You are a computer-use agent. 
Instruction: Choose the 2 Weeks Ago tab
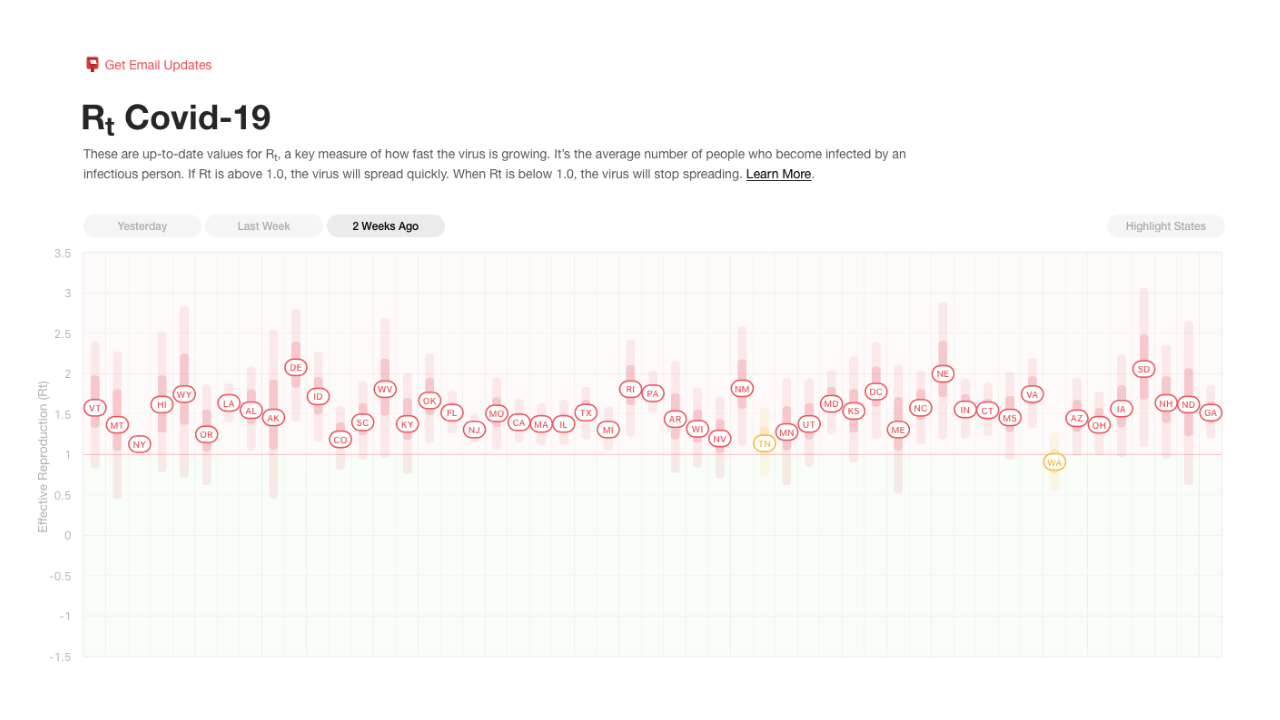[x=385, y=226]
